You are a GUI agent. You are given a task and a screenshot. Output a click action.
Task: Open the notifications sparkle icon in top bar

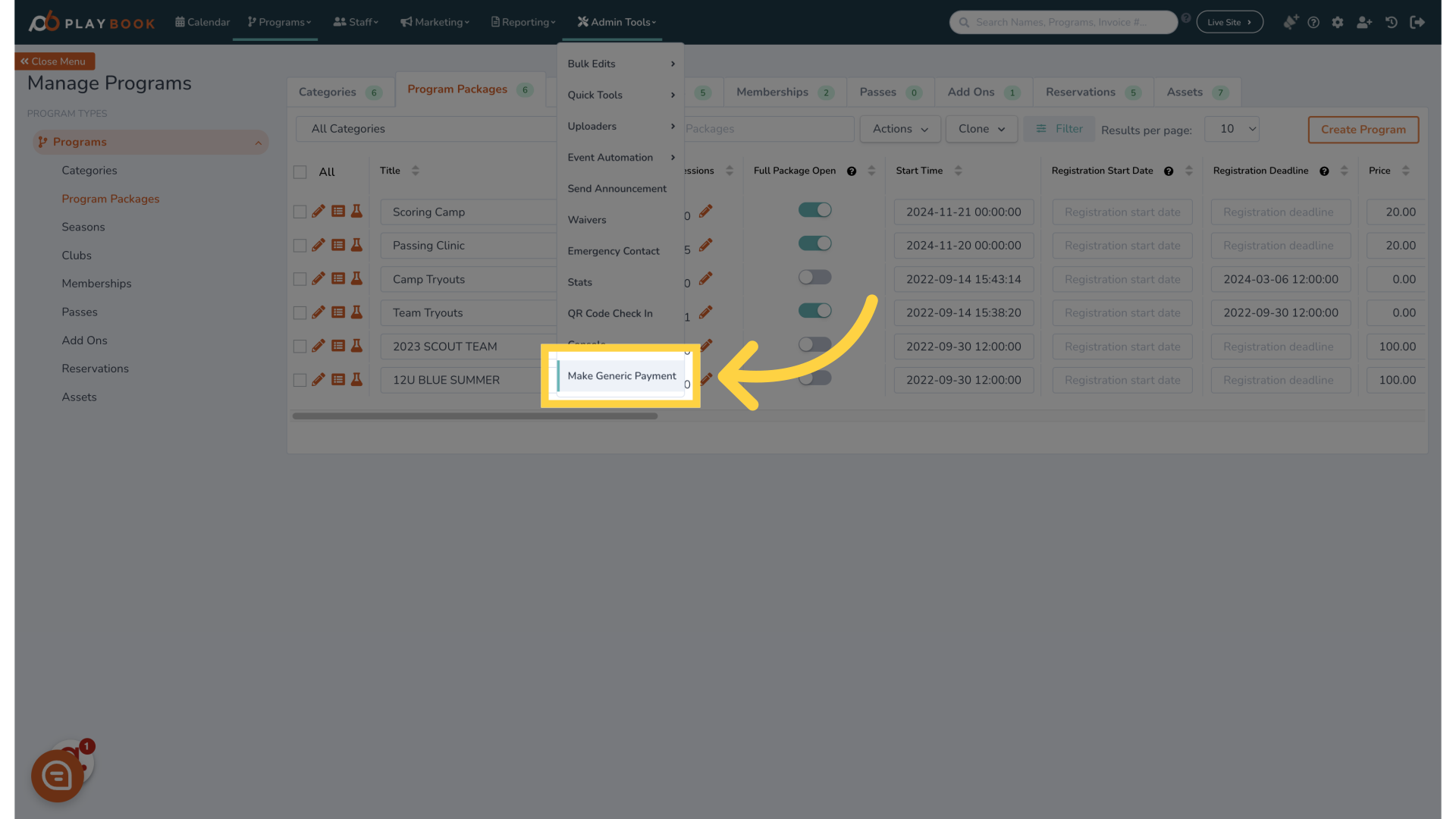tap(1291, 22)
